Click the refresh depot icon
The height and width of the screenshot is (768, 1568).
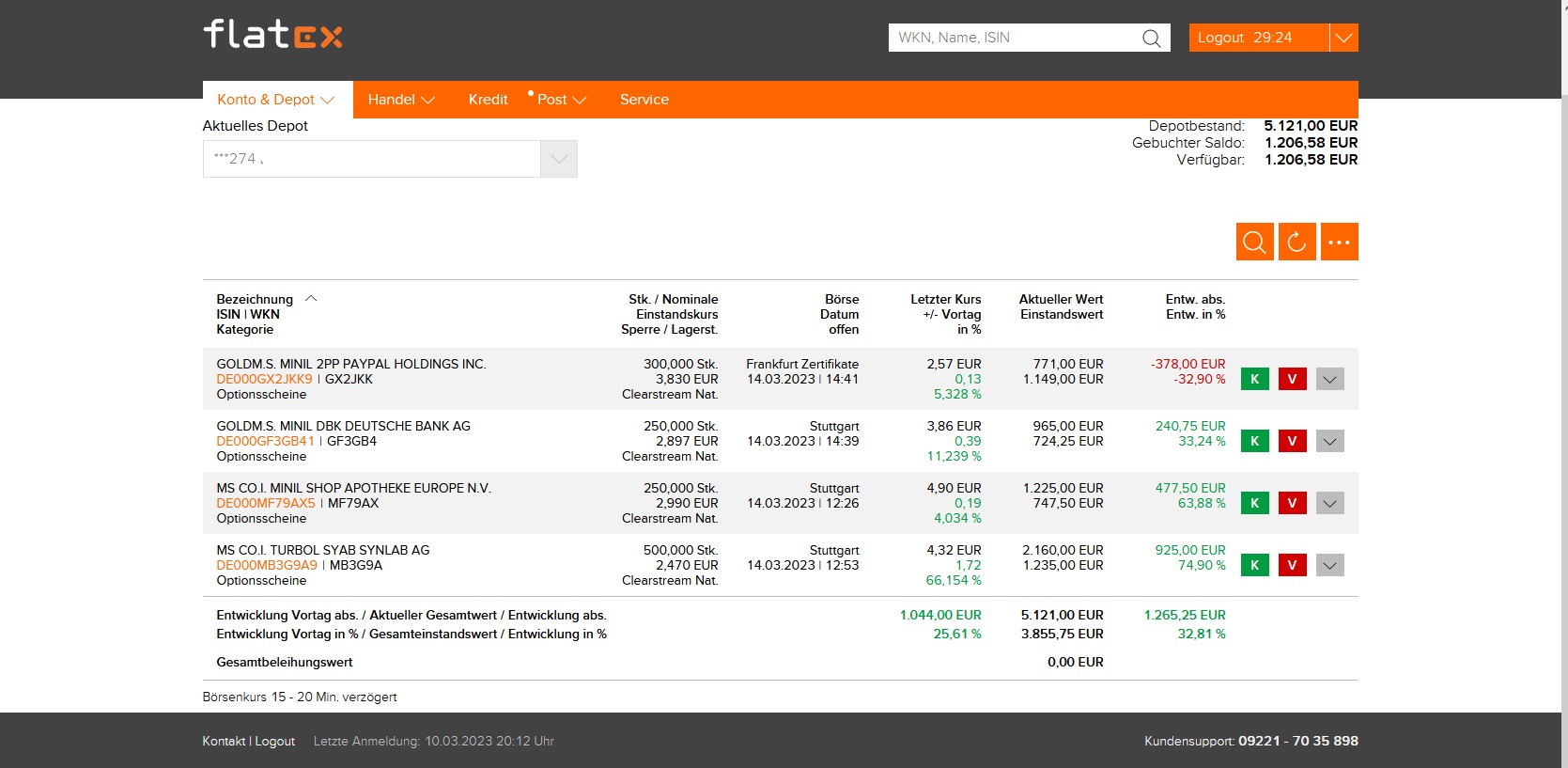(1296, 242)
